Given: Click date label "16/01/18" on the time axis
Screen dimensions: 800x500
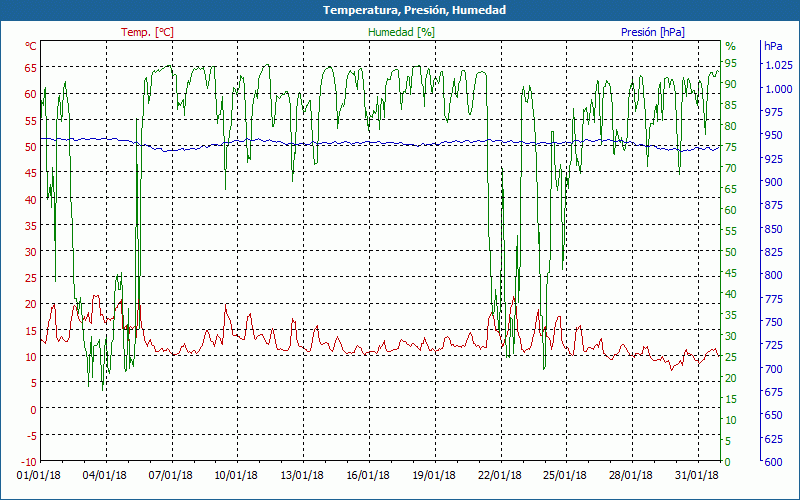Looking at the screenshot, I should pyautogui.click(x=368, y=476).
